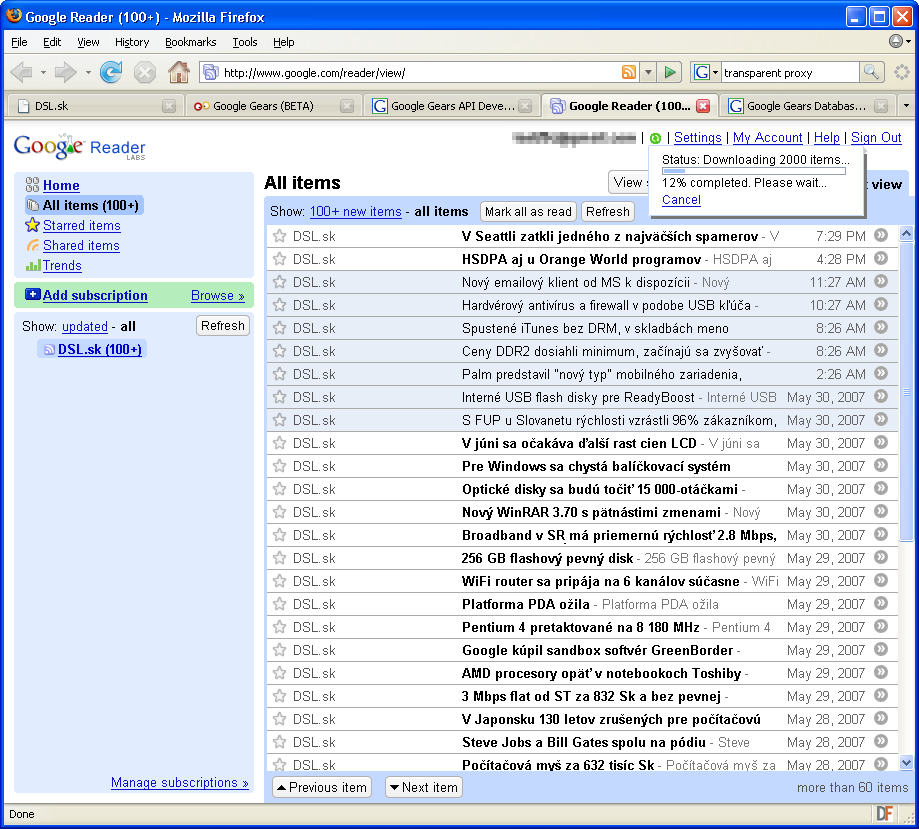Screen dimensions: 919x829
Task: Open original for 'V Seattli zatkli' via arrow icon
Action: pyautogui.click(x=880, y=236)
